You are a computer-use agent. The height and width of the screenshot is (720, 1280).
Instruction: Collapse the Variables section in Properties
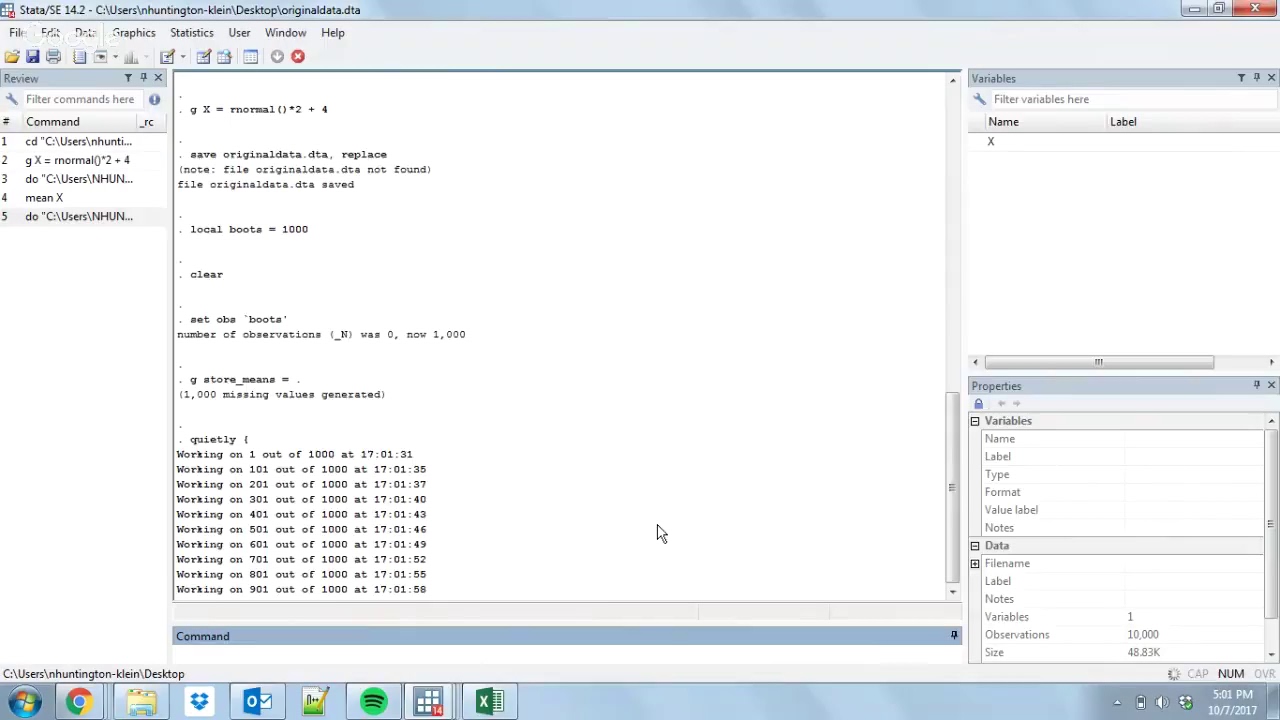tap(975, 421)
